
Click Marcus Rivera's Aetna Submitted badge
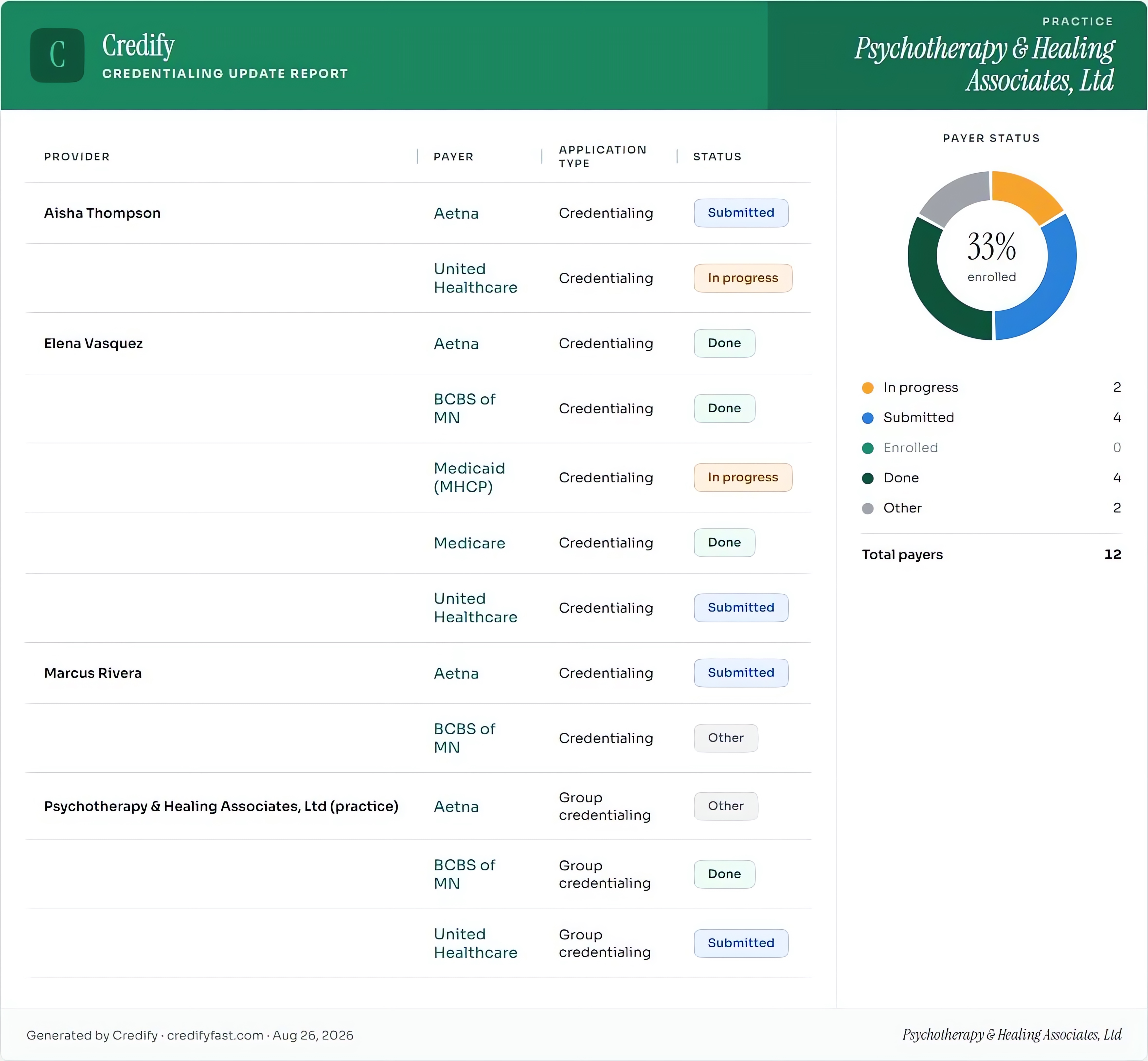[741, 673]
